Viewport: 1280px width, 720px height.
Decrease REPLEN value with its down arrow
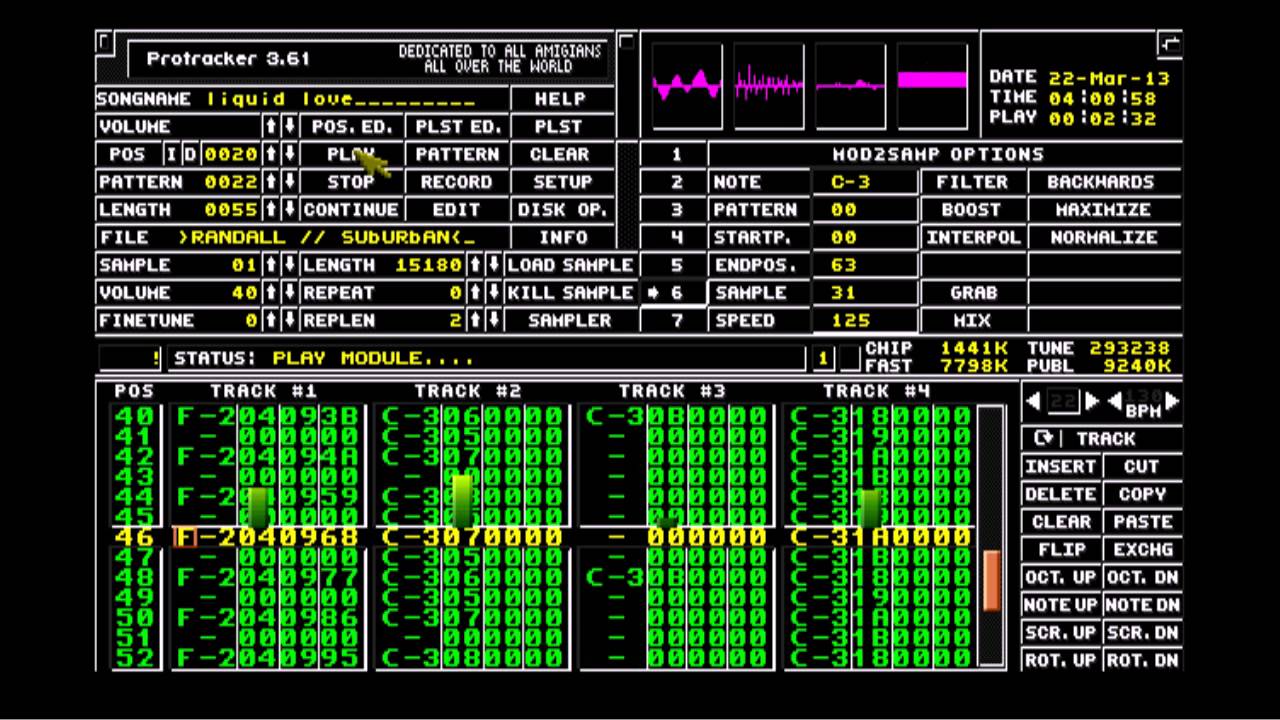pos(493,321)
